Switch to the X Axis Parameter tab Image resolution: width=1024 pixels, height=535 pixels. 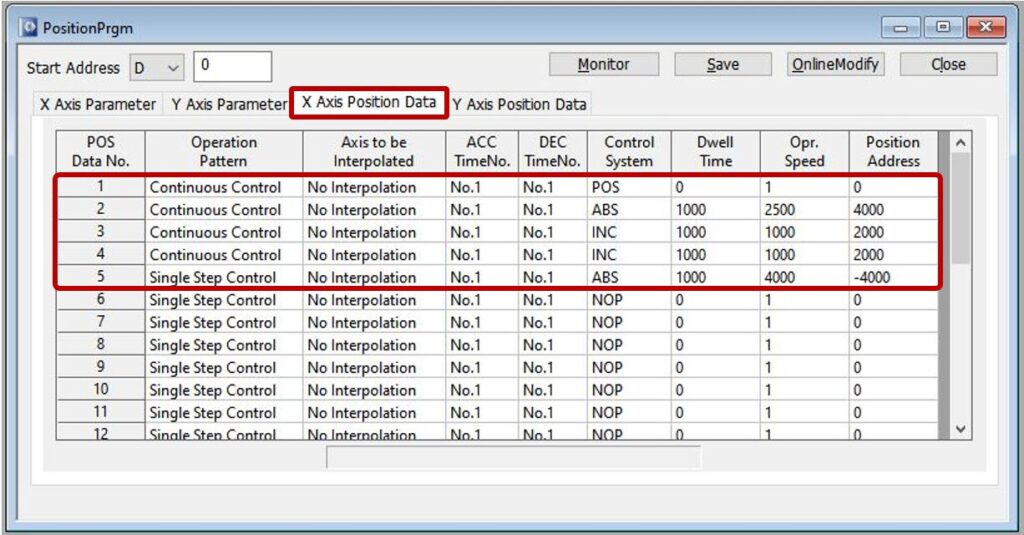(97, 104)
